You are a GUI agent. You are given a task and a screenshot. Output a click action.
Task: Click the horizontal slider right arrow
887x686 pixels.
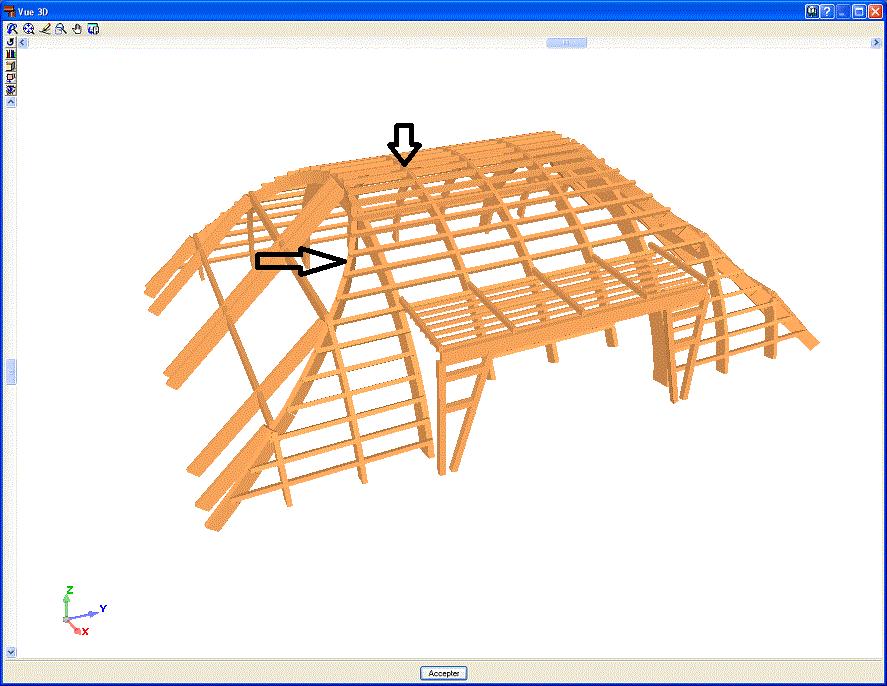coord(876,42)
